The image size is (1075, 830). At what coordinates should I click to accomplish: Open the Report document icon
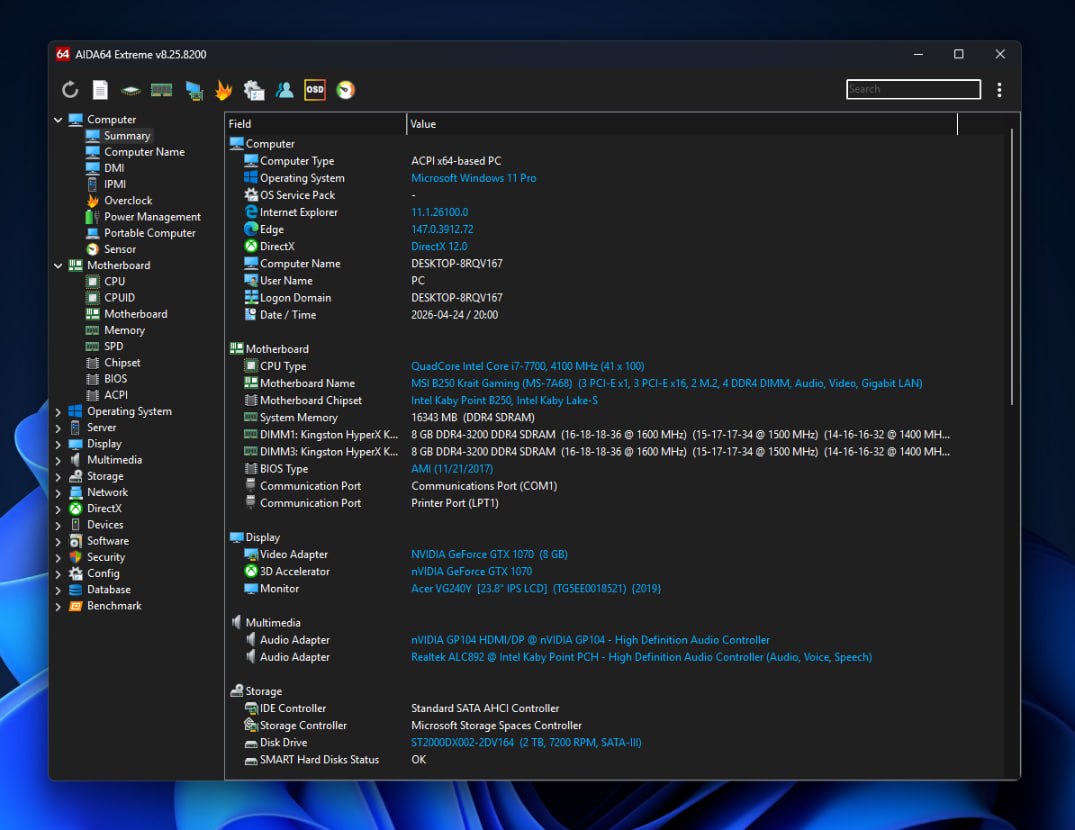pyautogui.click(x=100, y=90)
